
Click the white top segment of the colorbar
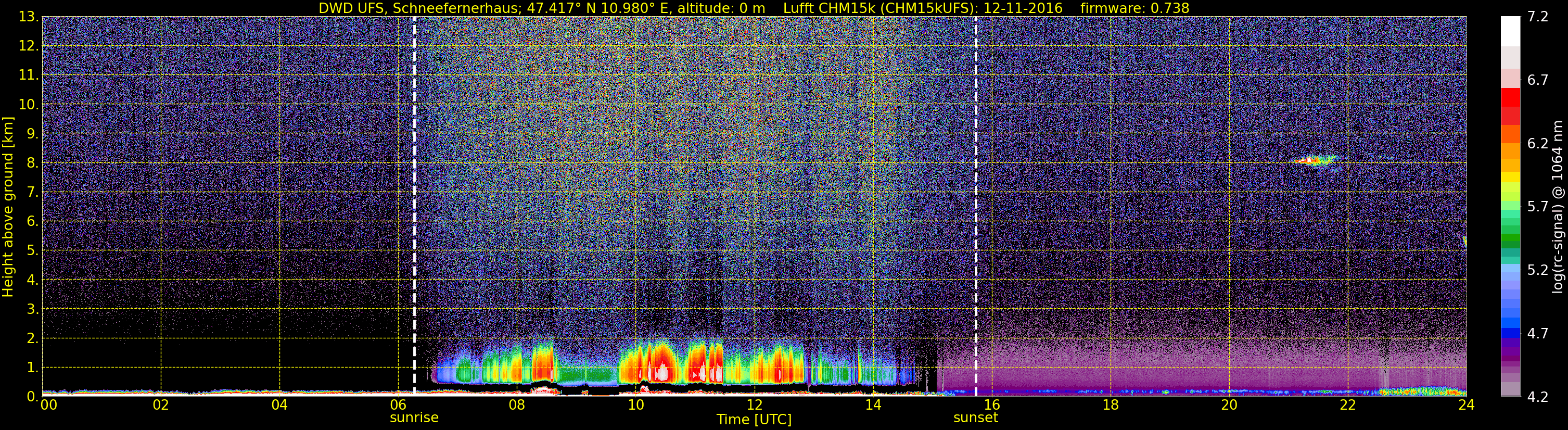point(1510,32)
